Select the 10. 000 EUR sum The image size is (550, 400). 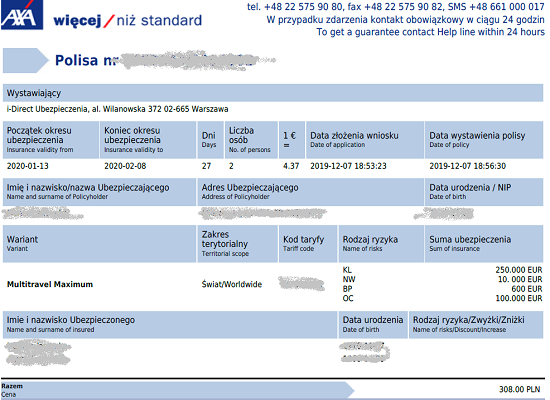point(520,279)
